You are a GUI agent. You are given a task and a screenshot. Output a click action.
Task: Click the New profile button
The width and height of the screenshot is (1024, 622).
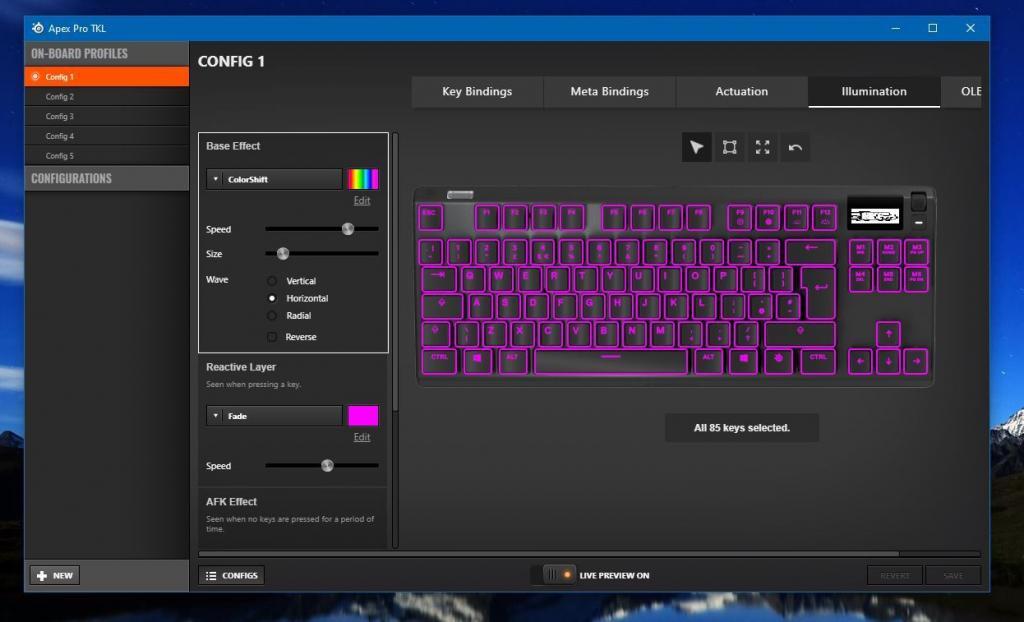[55, 576]
